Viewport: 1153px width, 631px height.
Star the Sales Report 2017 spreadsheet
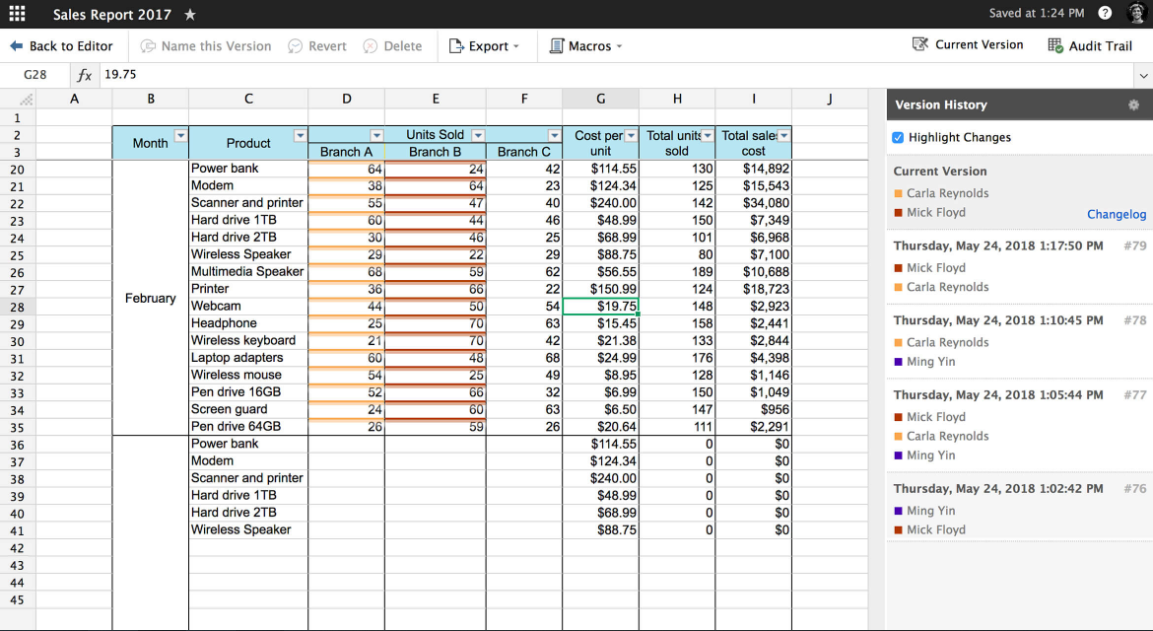[189, 14]
